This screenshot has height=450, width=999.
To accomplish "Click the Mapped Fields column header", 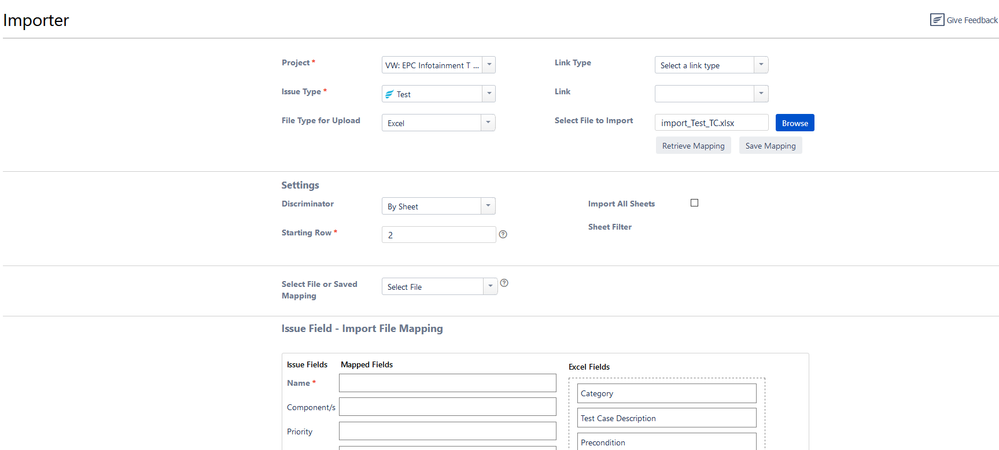I will [367, 365].
